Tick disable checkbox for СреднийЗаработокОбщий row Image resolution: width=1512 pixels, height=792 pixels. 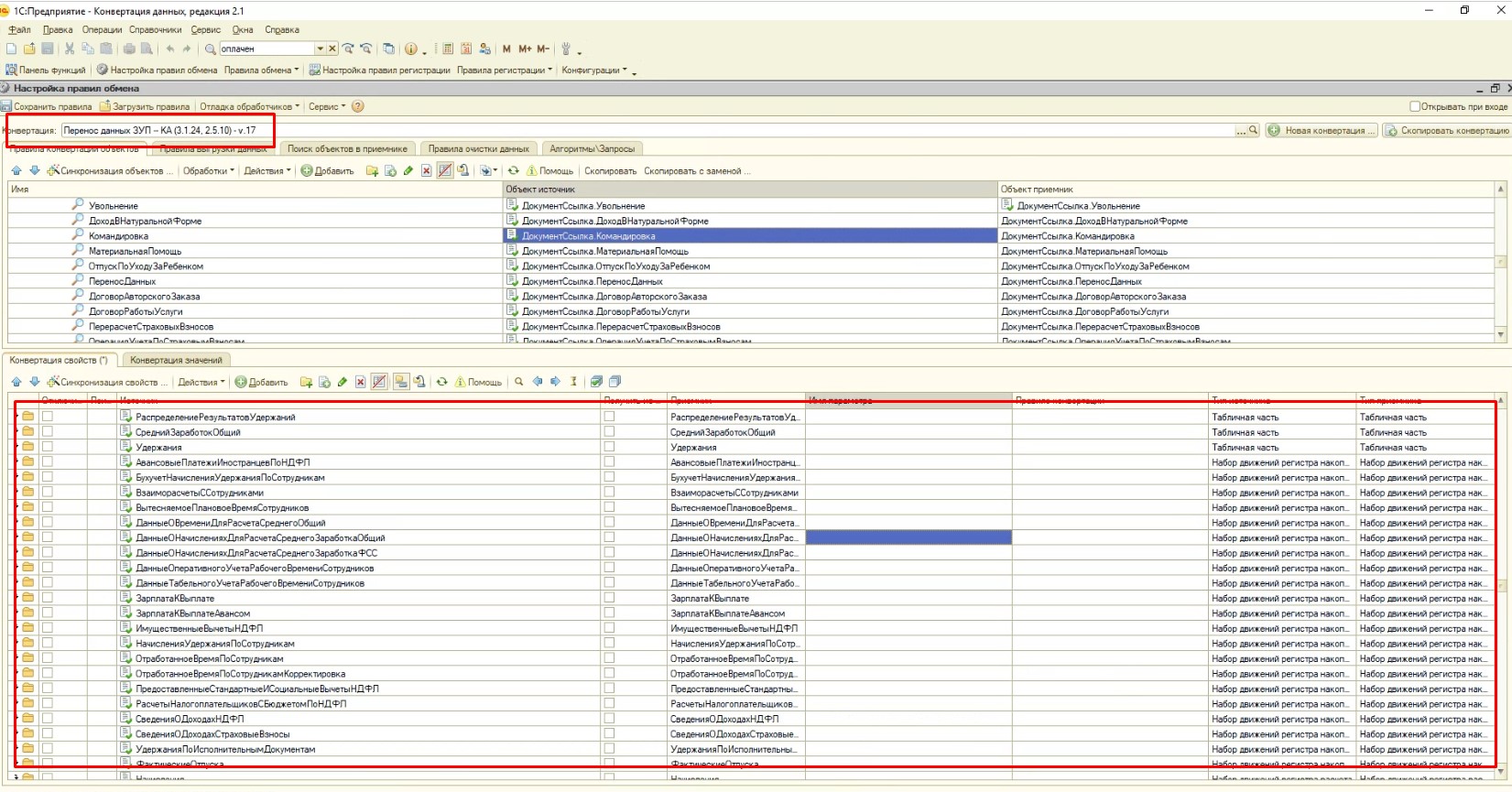pyautogui.click(x=47, y=432)
